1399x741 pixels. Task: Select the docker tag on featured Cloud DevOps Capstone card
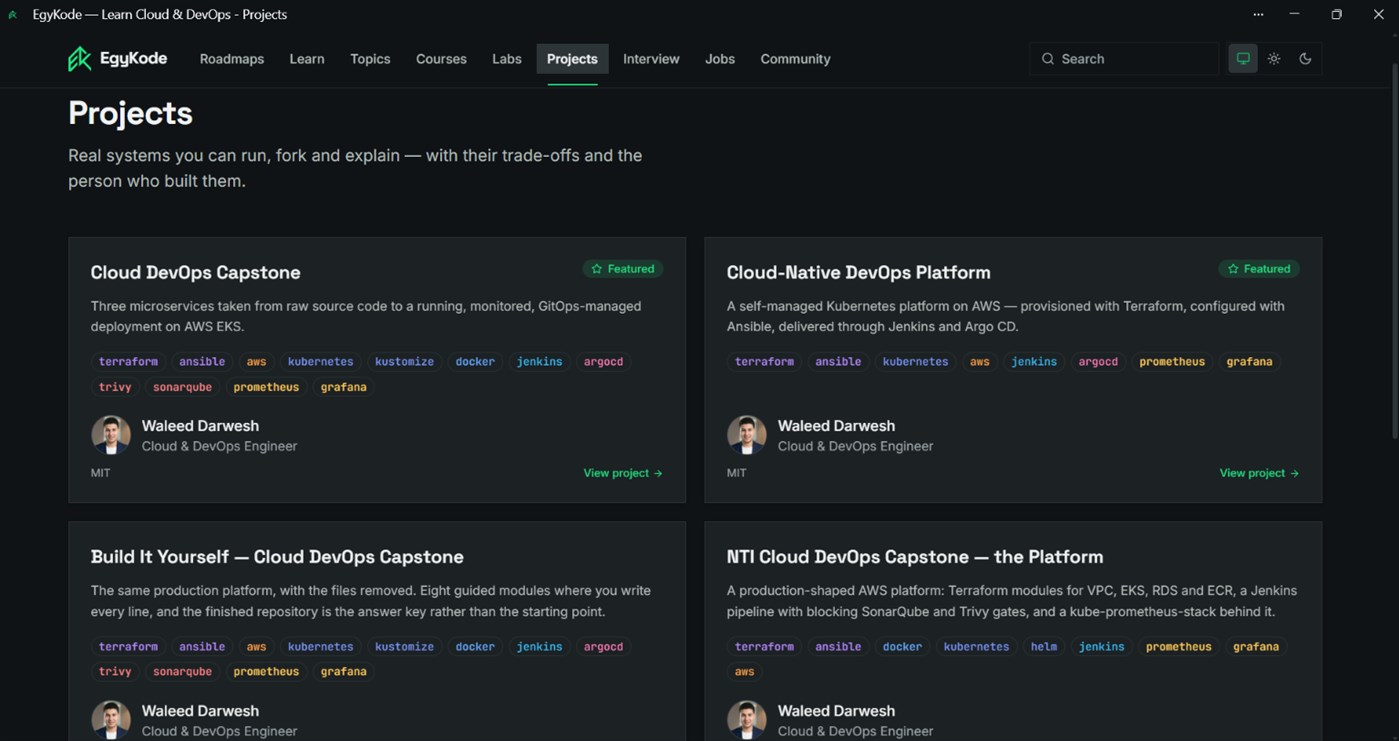pyautogui.click(x=475, y=362)
